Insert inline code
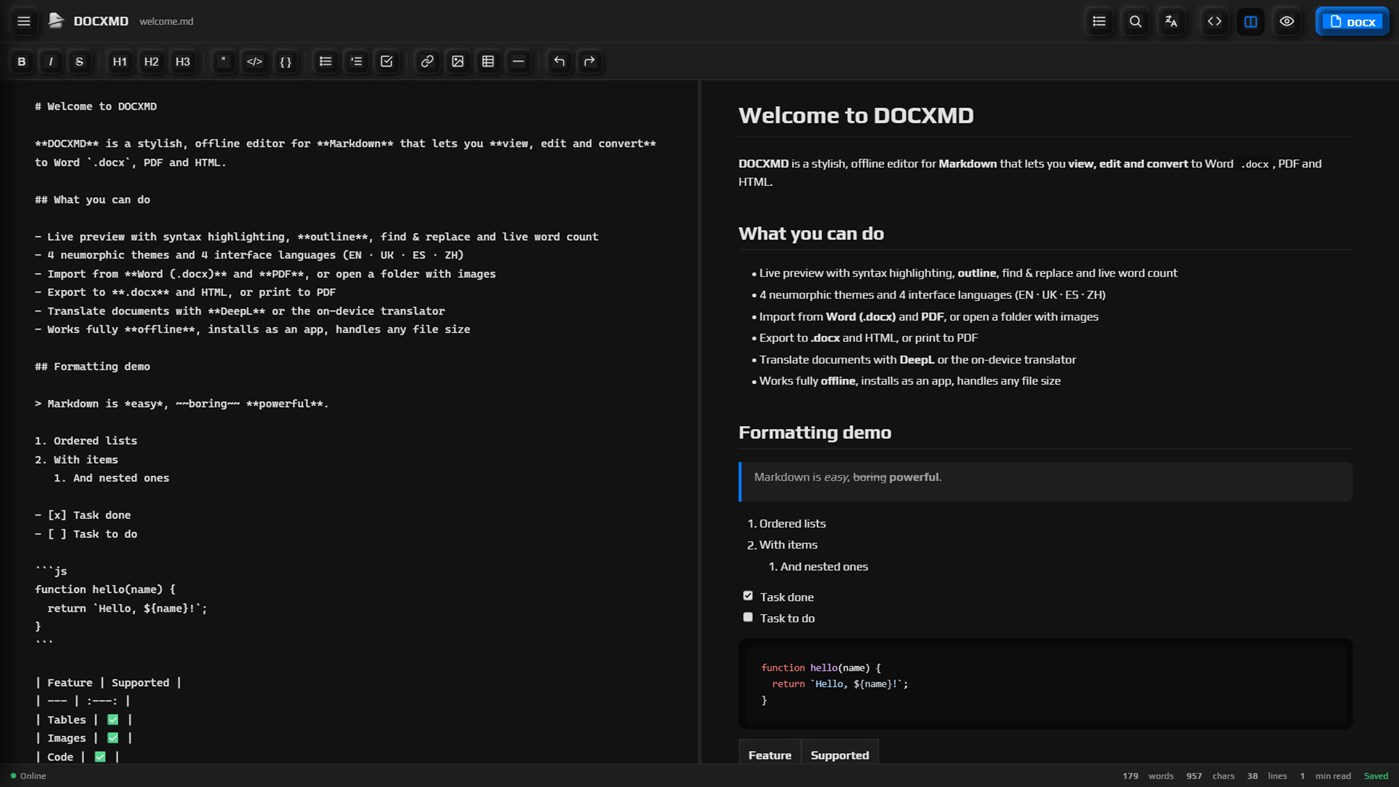 [x=255, y=62]
